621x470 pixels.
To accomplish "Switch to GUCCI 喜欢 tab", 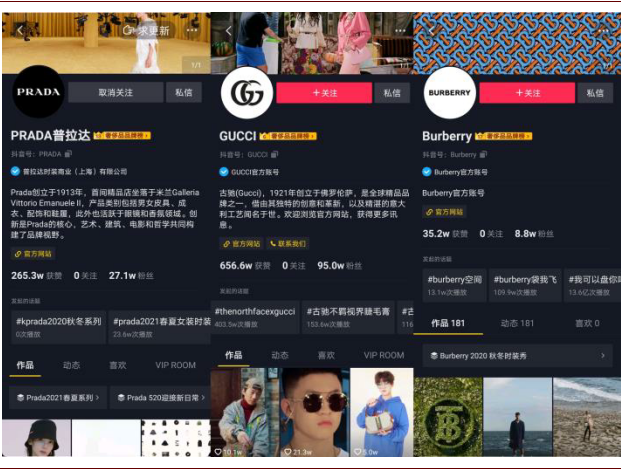I will click(x=326, y=355).
